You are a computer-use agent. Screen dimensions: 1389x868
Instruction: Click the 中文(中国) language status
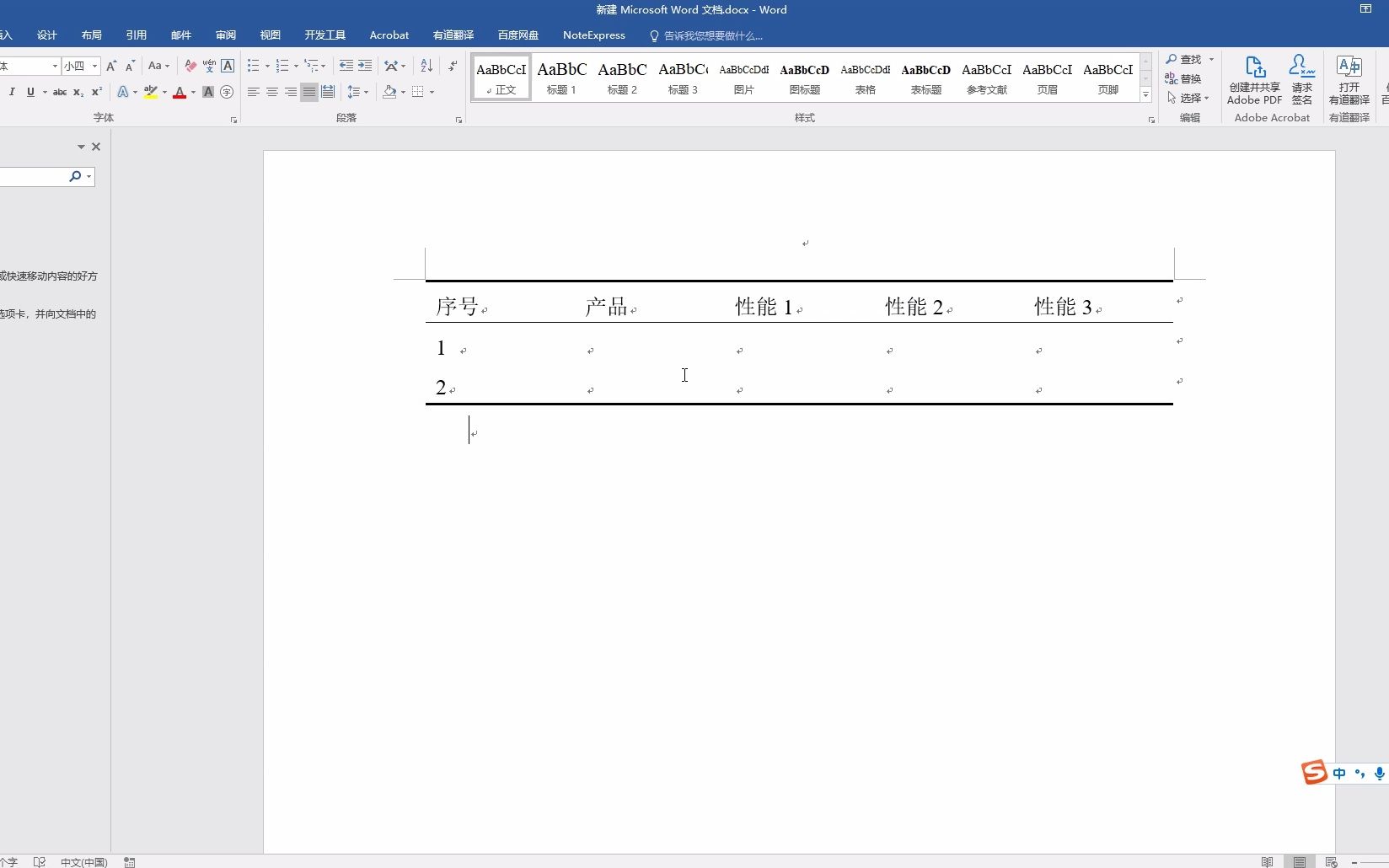click(84, 862)
